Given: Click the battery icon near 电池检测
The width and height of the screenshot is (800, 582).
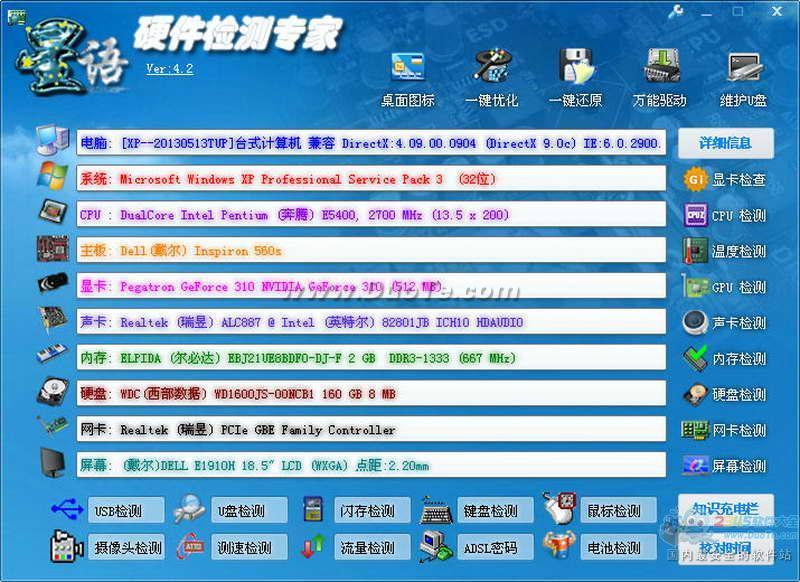Looking at the screenshot, I should coord(560,545).
